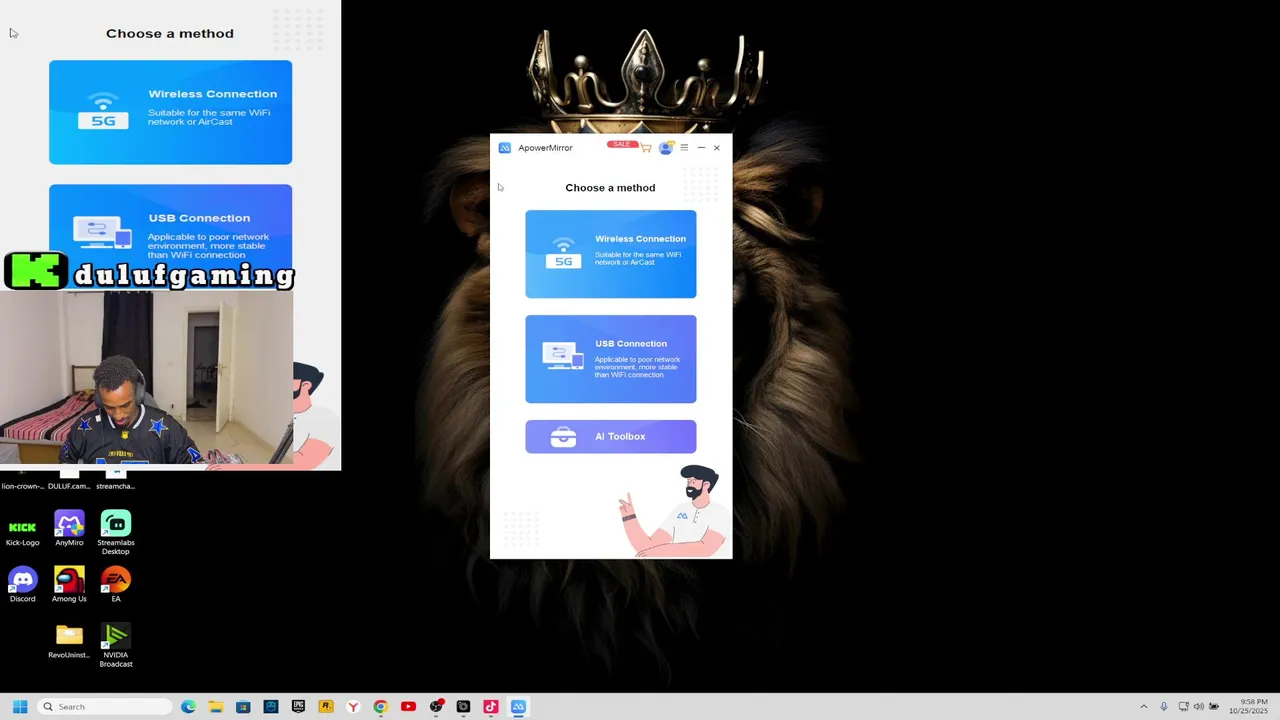Select the streamcha... desktop item label

pyautogui.click(x=116, y=486)
